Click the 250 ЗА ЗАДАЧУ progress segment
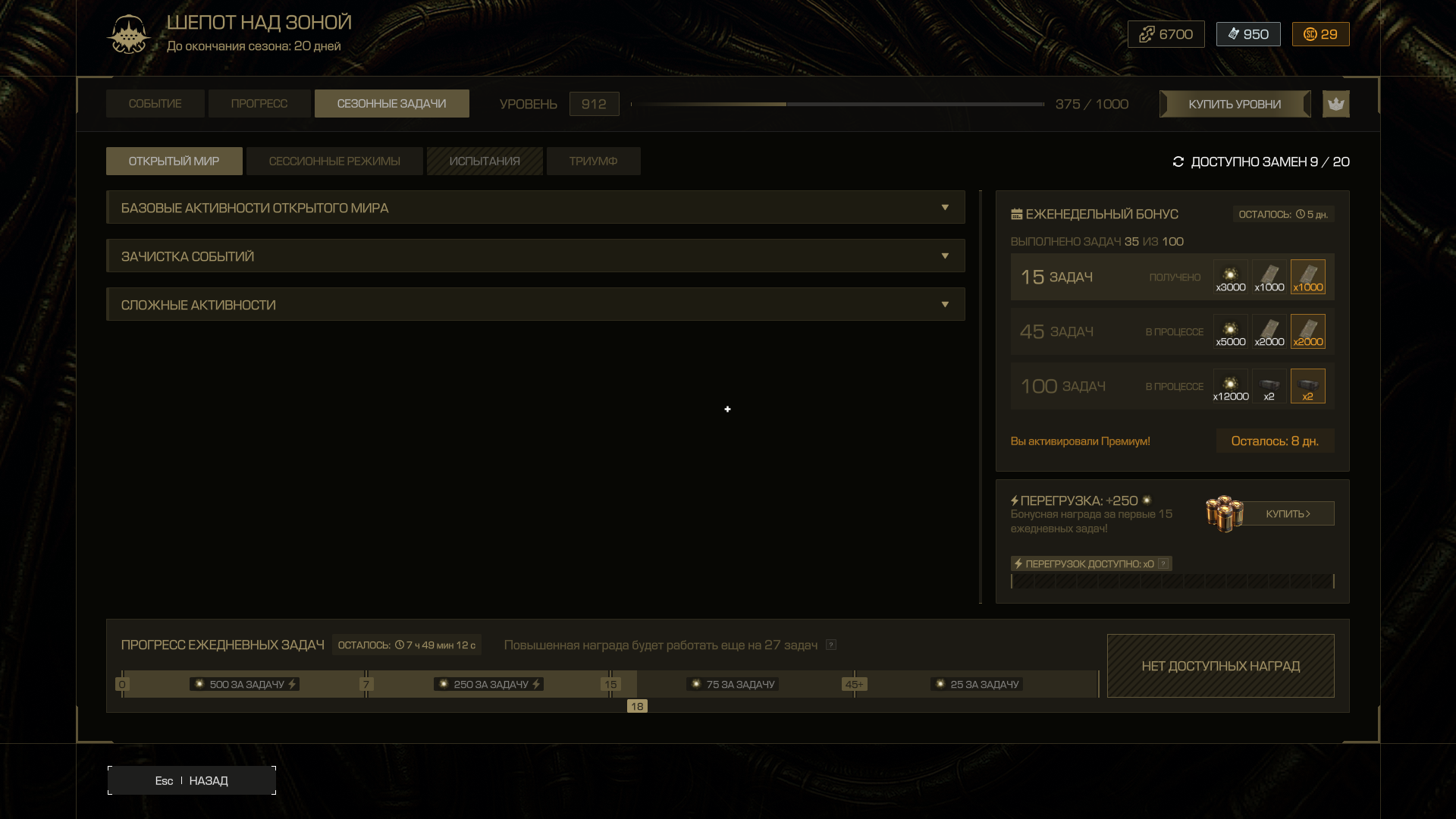Viewport: 1456px width, 819px height. [x=488, y=684]
